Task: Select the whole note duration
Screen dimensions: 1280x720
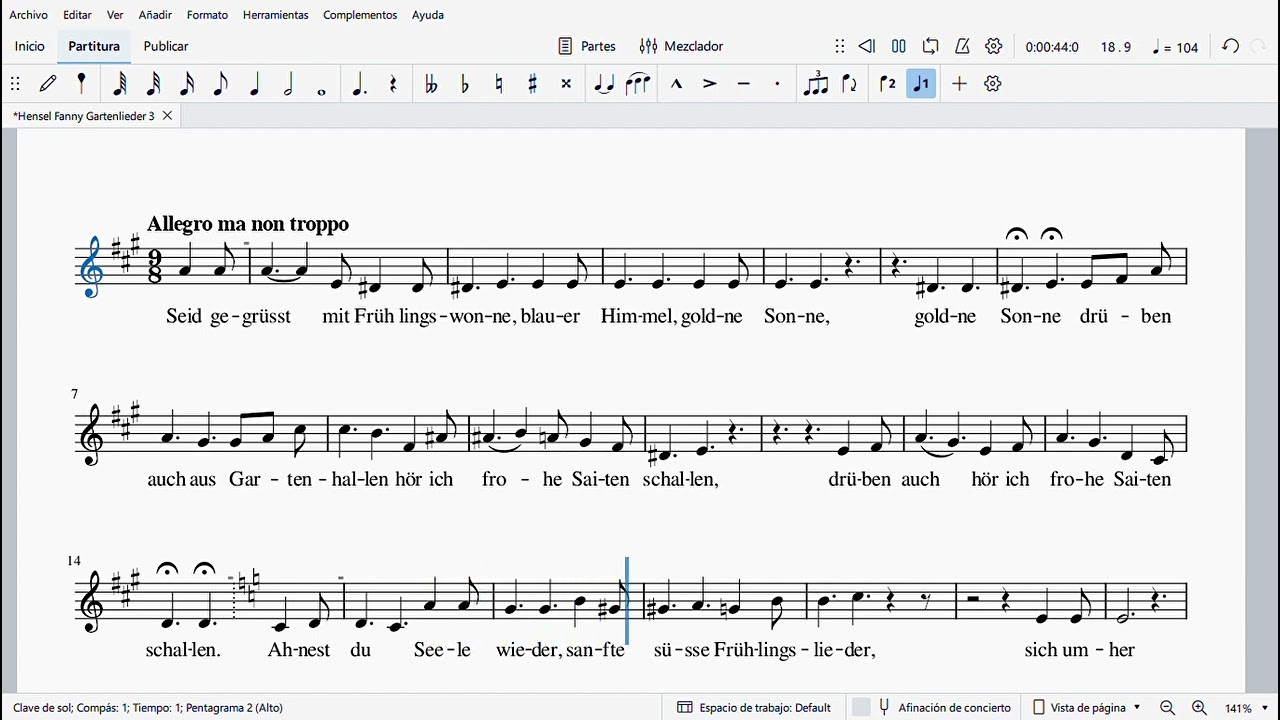Action: pyautogui.click(x=322, y=91)
